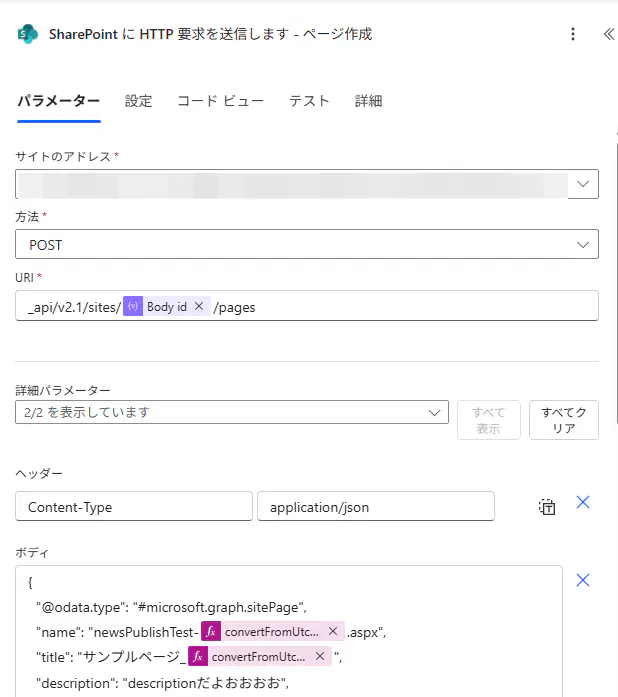Image resolution: width=618 pixels, height=697 pixels.
Task: Click the ボディ label
Action: (32, 553)
